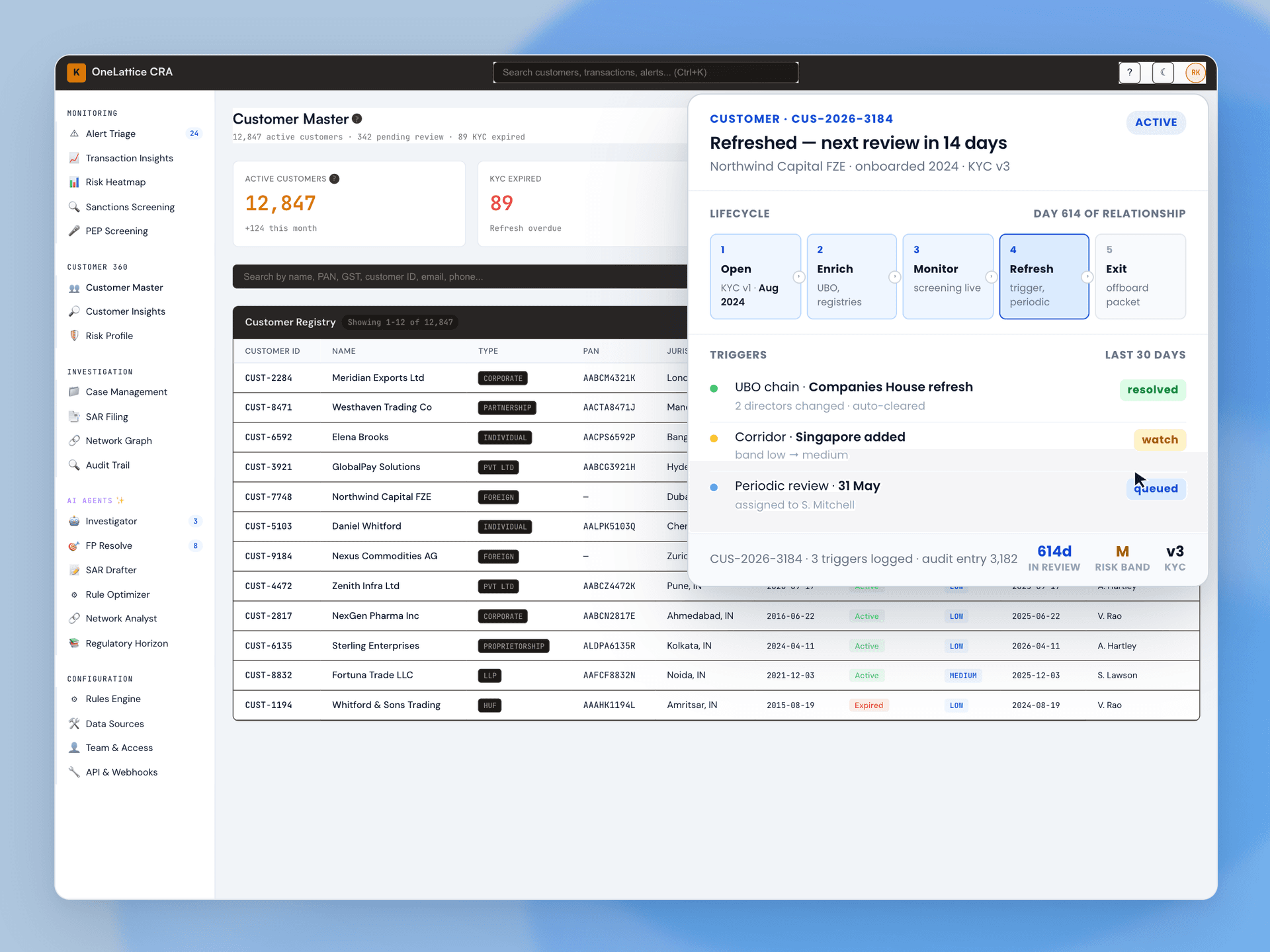Click the Risk Profile shield icon

(x=74, y=336)
